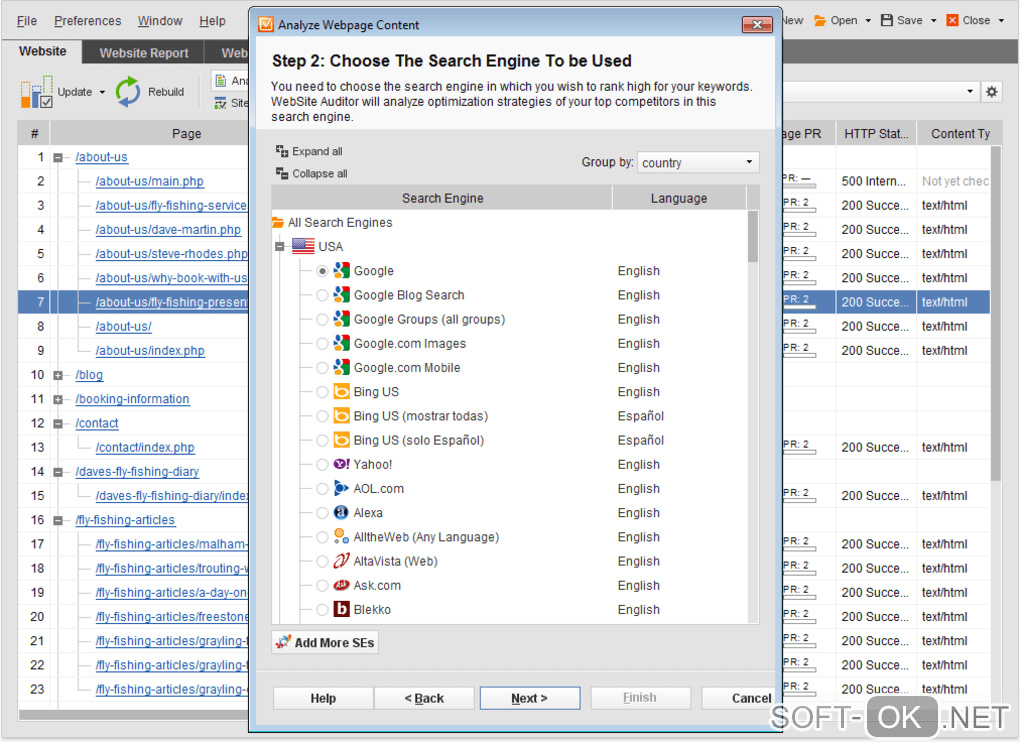Open the Help menu in menu bar
The image size is (1020, 742).
point(212,21)
